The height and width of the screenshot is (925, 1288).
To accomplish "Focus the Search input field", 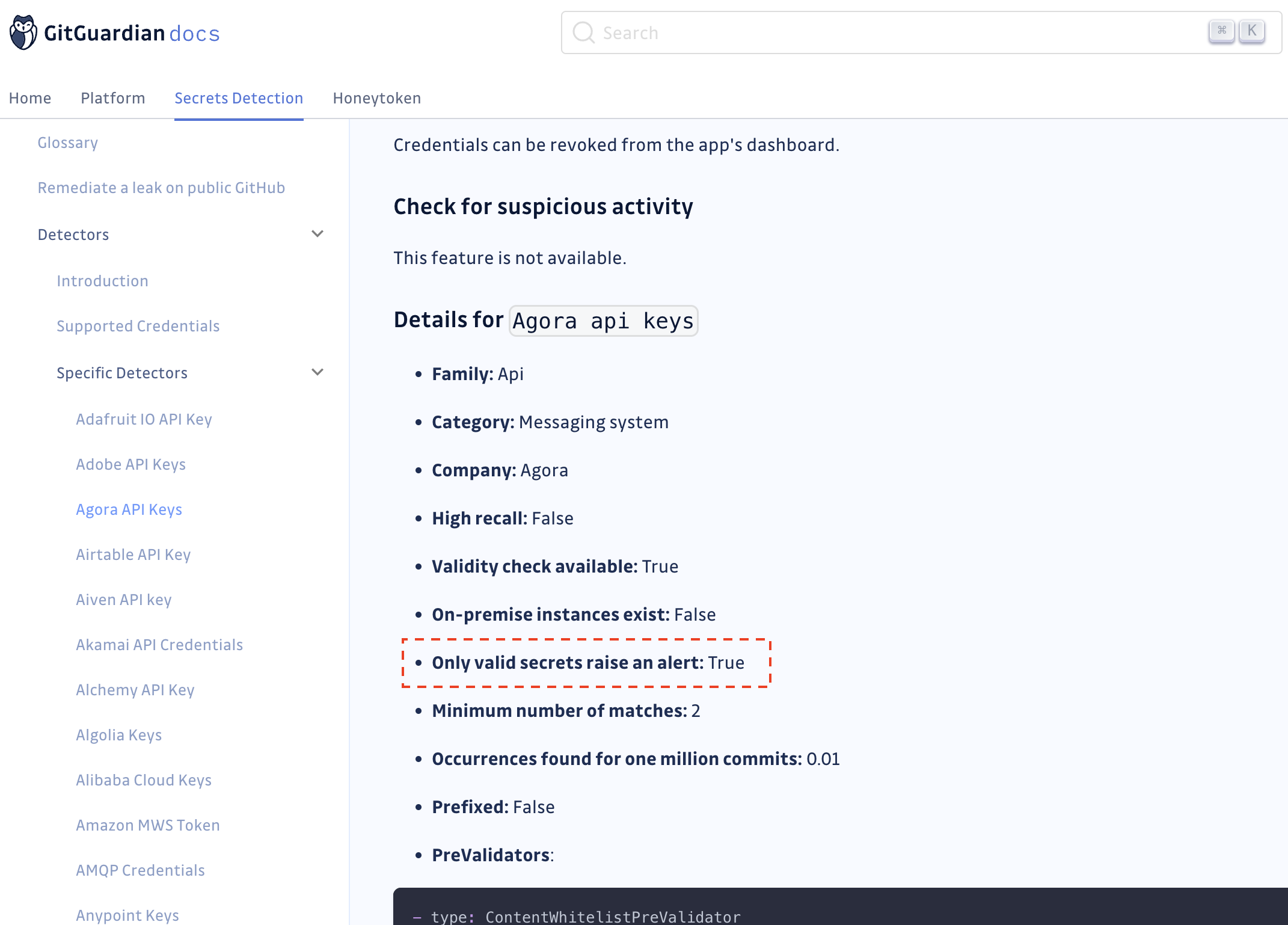I will pyautogui.click(x=921, y=32).
